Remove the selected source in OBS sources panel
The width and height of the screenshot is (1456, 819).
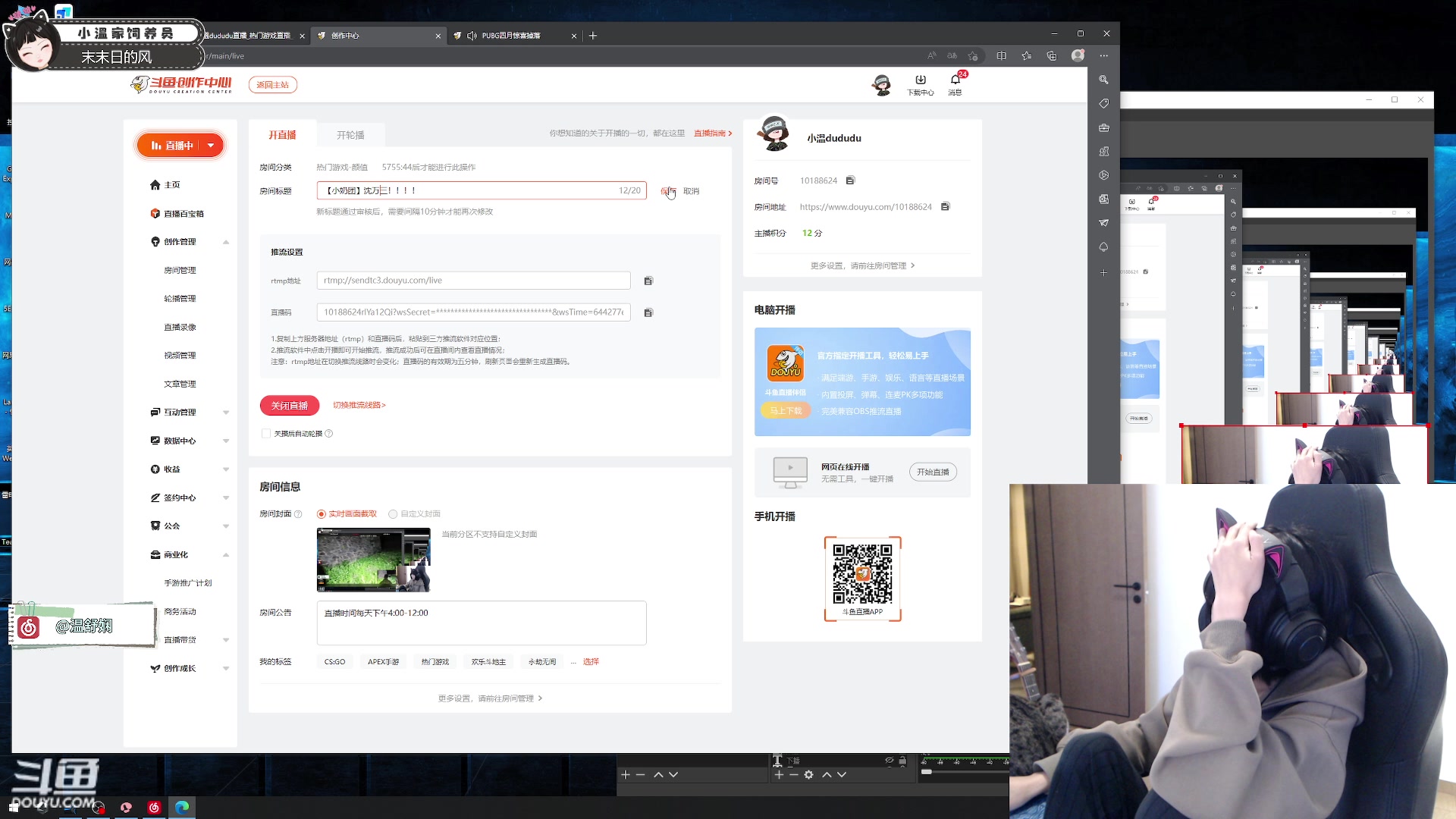click(794, 775)
